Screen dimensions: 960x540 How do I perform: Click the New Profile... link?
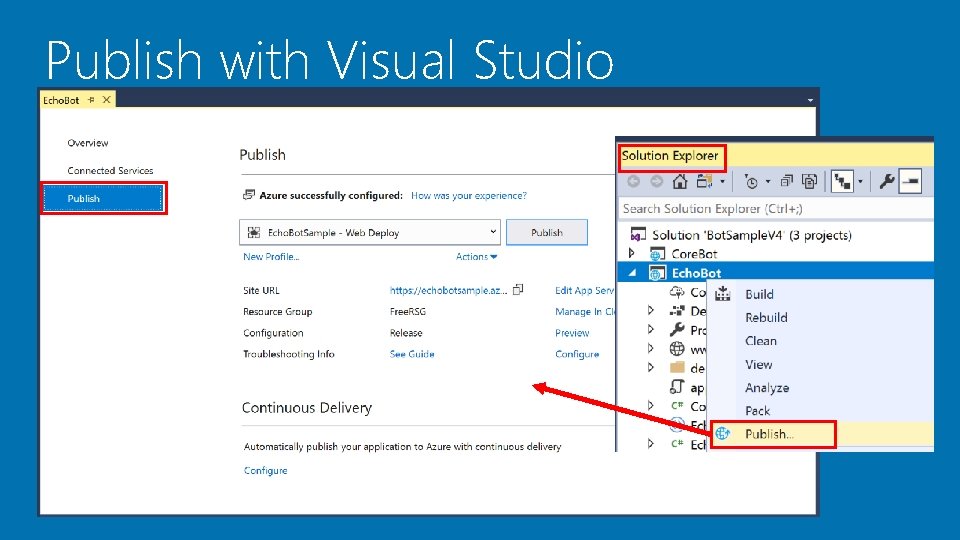click(271, 257)
